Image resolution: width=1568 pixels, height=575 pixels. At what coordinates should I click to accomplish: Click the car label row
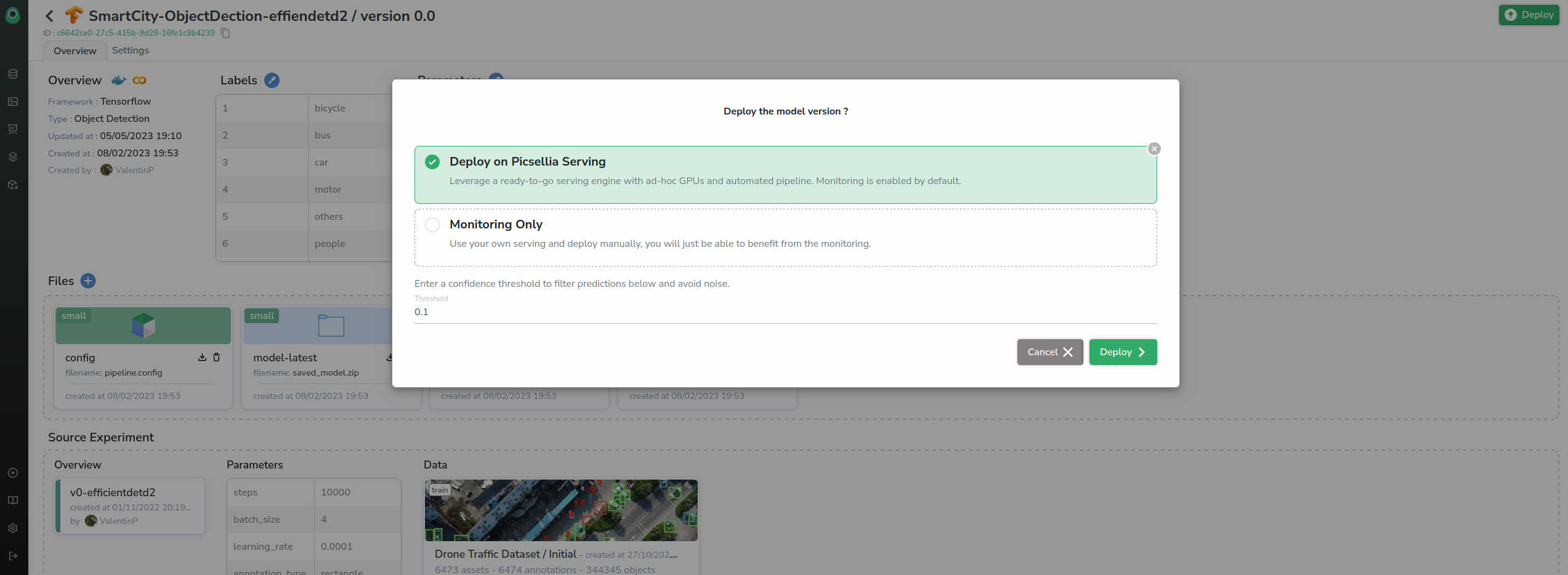tap(304, 163)
